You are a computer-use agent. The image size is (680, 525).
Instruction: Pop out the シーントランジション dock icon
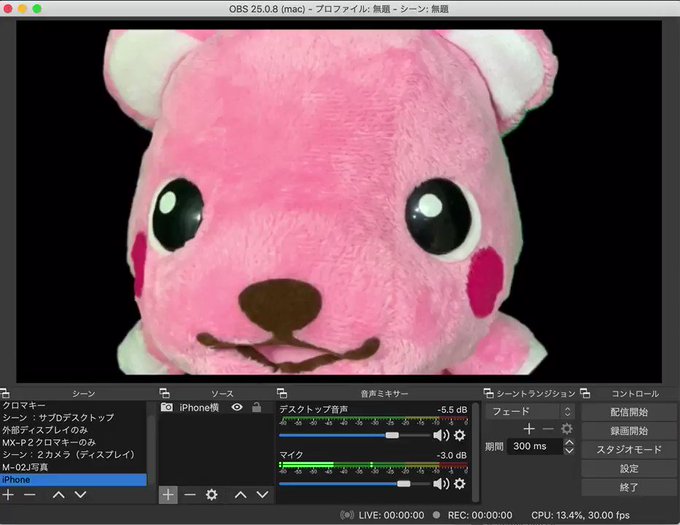488,393
